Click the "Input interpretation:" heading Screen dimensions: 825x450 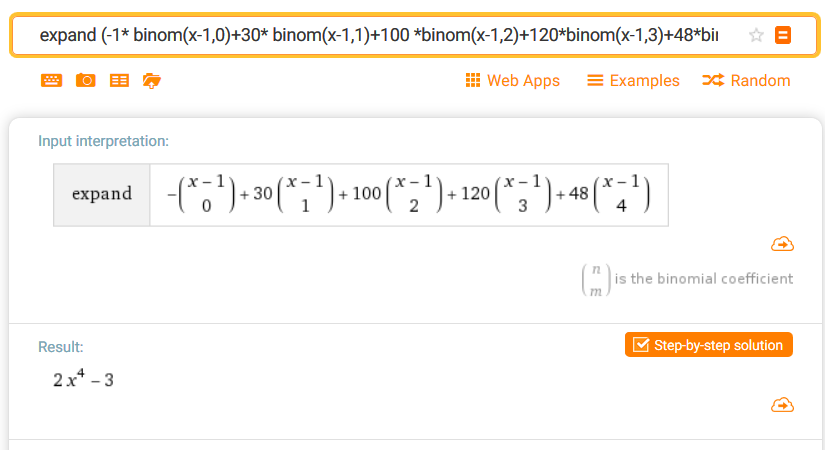(x=103, y=141)
